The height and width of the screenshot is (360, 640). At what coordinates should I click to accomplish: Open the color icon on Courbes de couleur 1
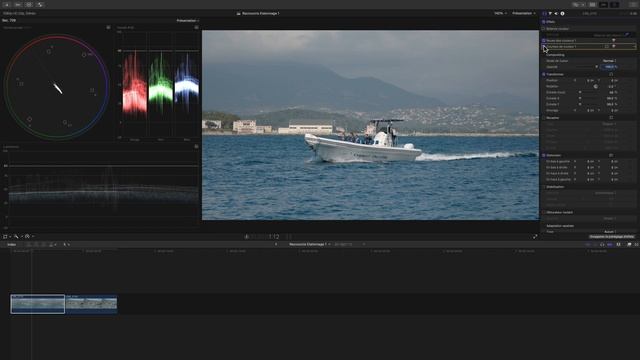[x=613, y=47]
